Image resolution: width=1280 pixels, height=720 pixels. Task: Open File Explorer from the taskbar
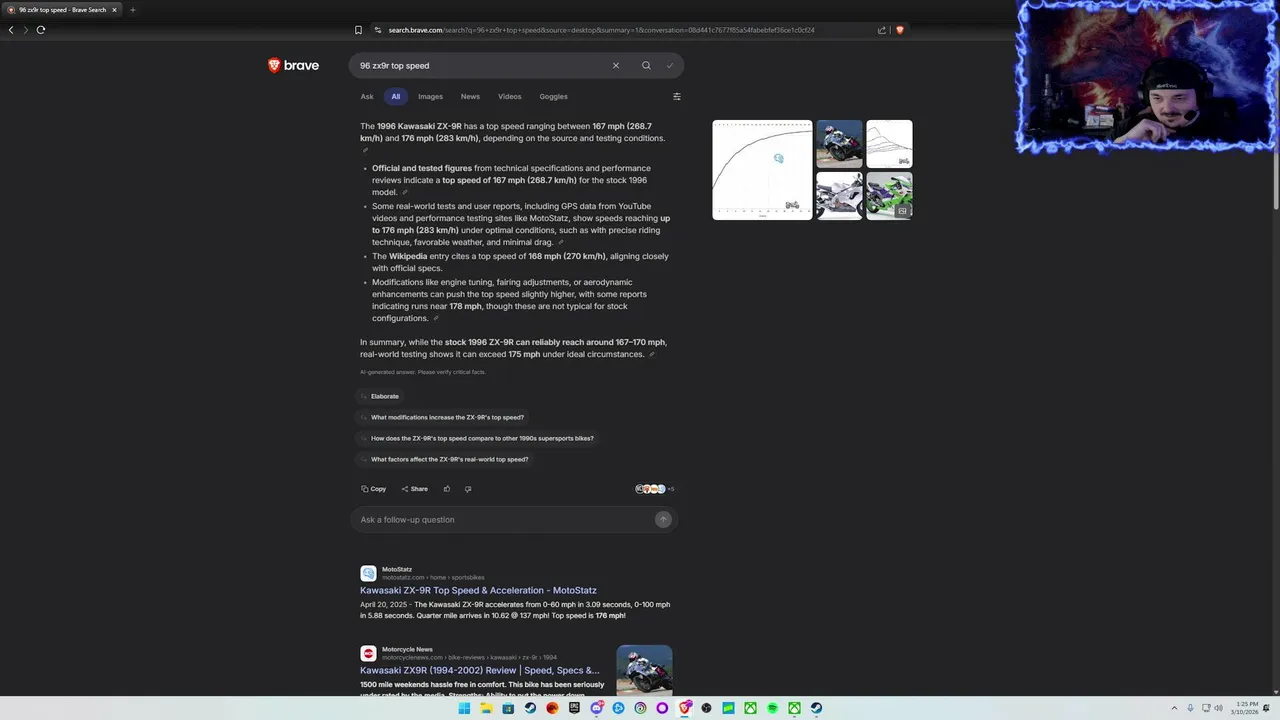486,708
